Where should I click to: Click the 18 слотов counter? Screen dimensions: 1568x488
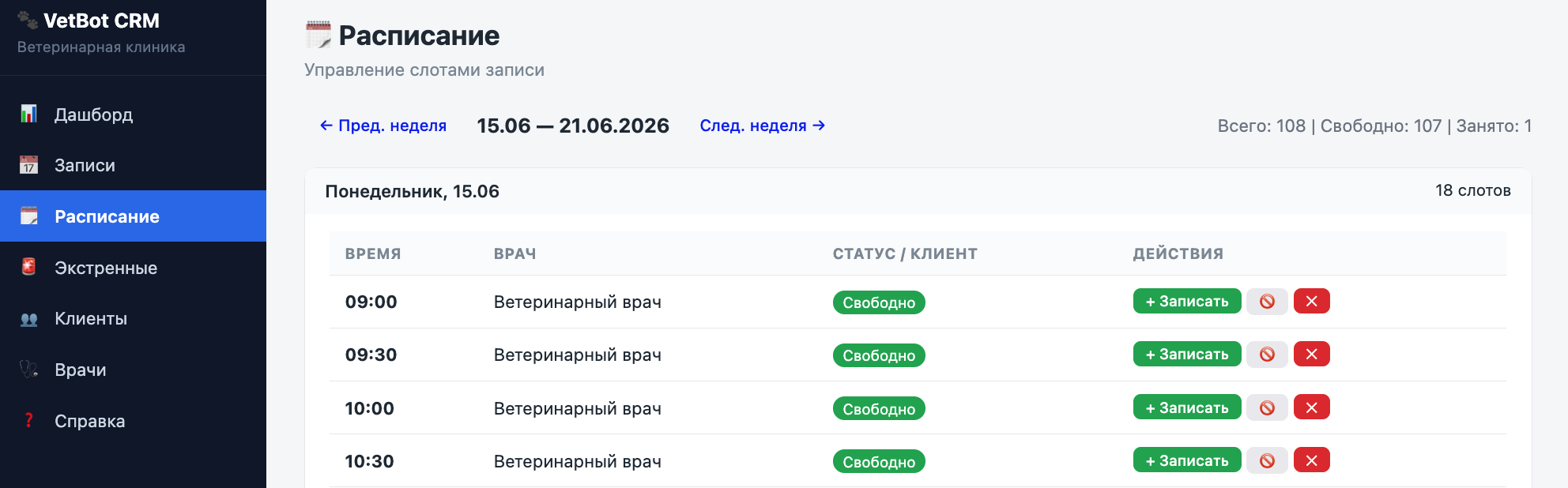(1473, 190)
